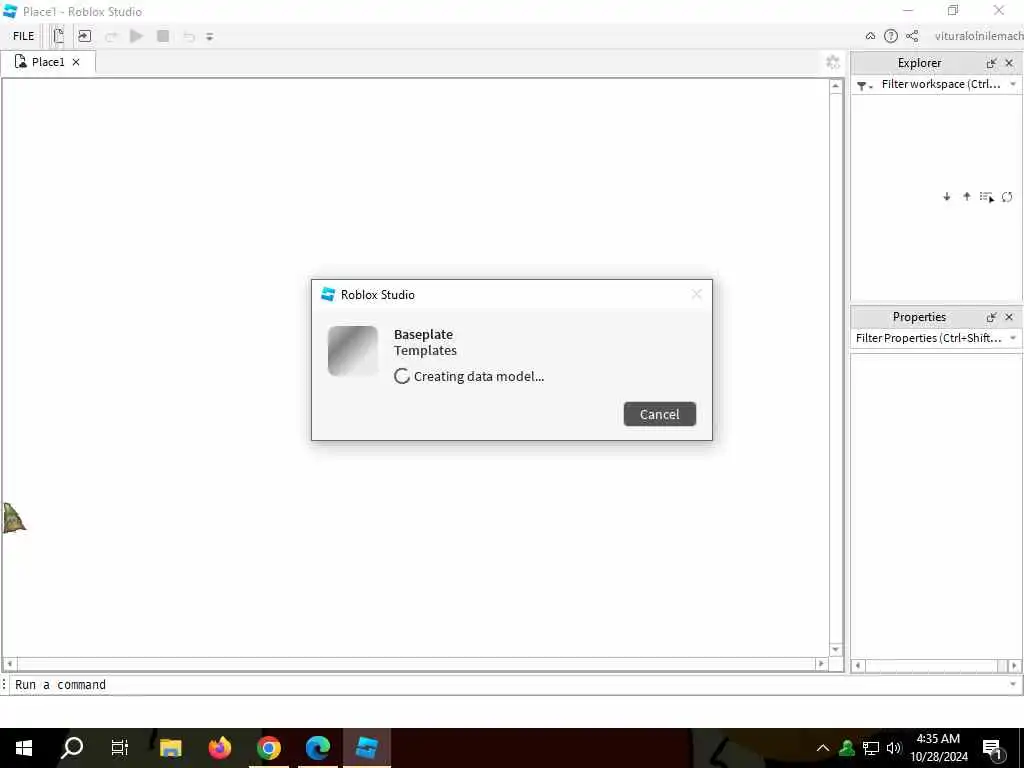Screen dimensions: 1024x768
Task: Open Windows taskbar search
Action: click(x=72, y=748)
